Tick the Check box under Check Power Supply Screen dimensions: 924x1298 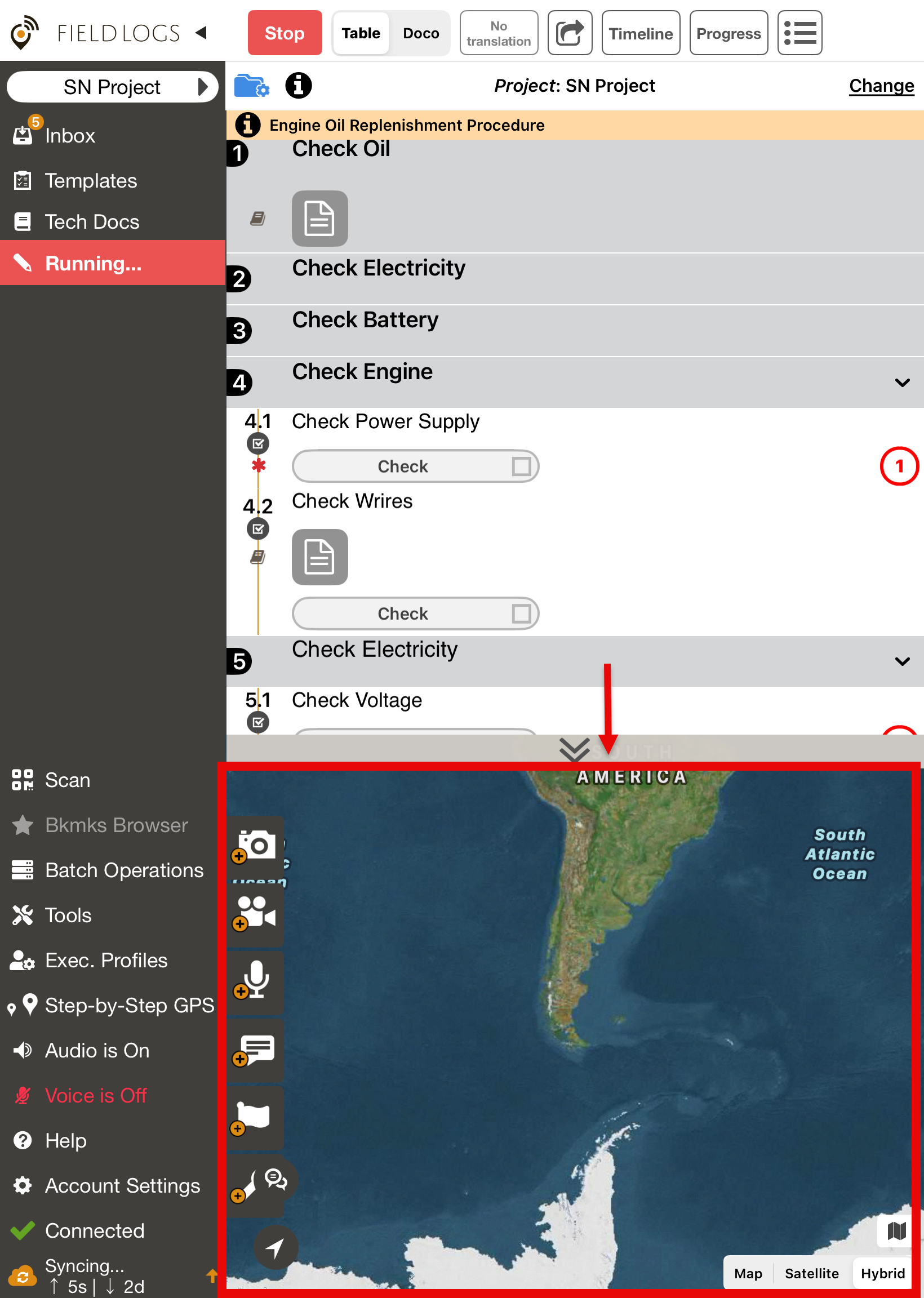(x=521, y=466)
